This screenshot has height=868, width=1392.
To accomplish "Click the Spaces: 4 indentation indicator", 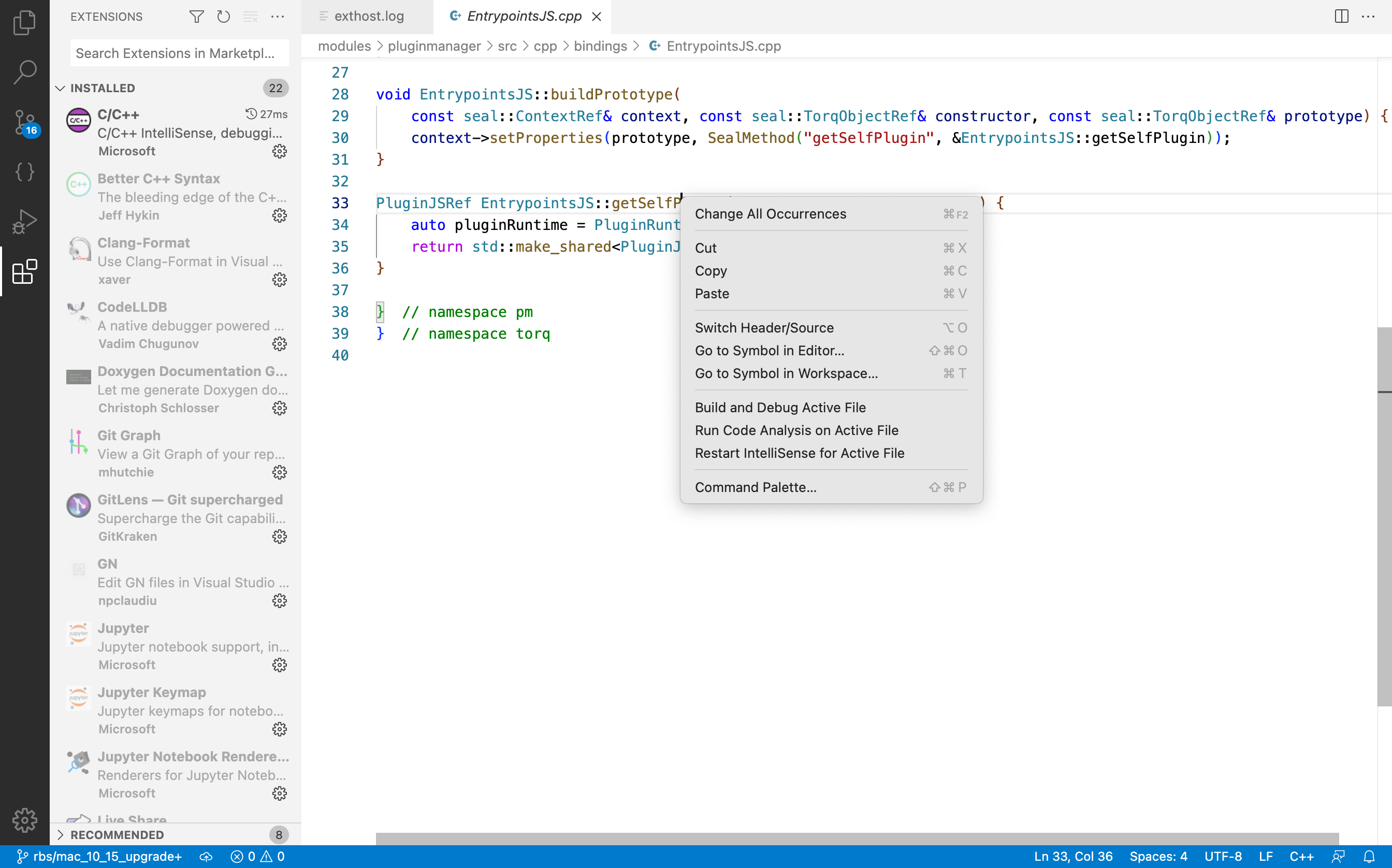I will (1159, 856).
